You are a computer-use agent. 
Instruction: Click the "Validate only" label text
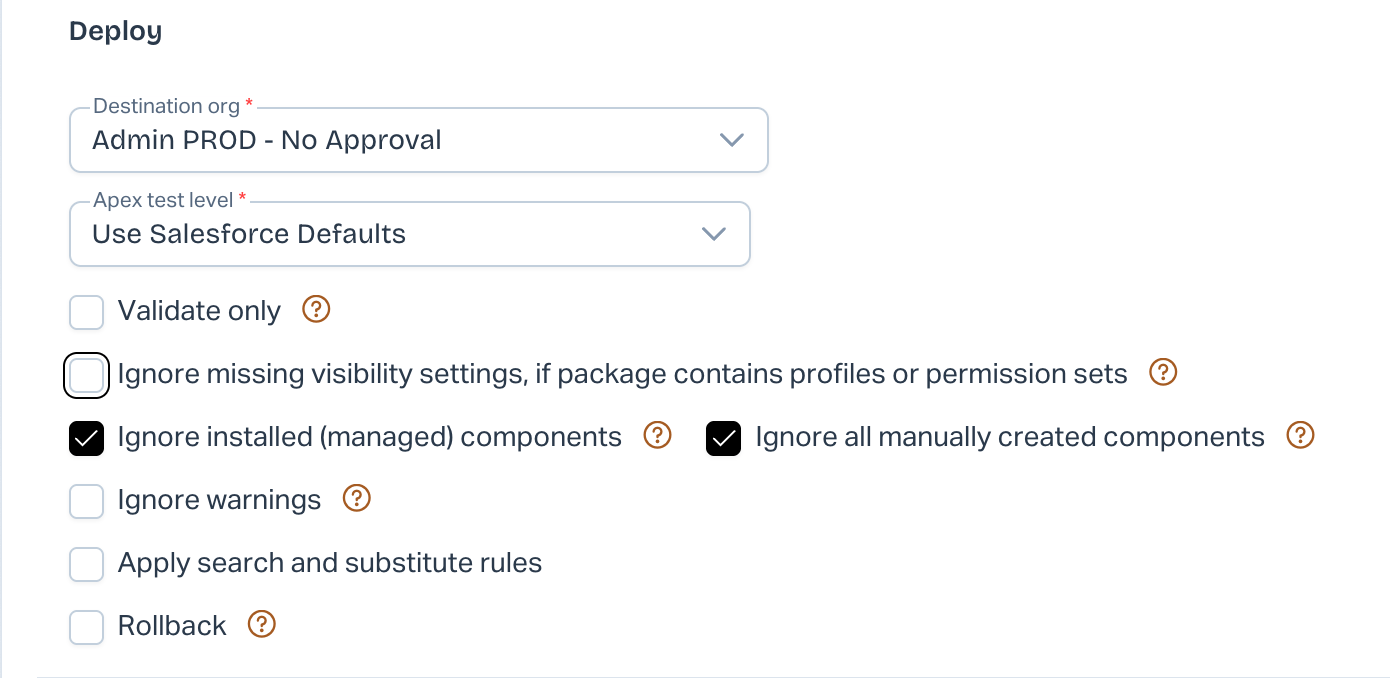click(x=199, y=311)
